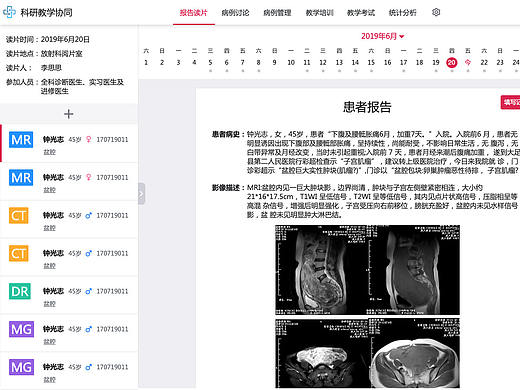Select the 教学考试 tab

click(361, 13)
